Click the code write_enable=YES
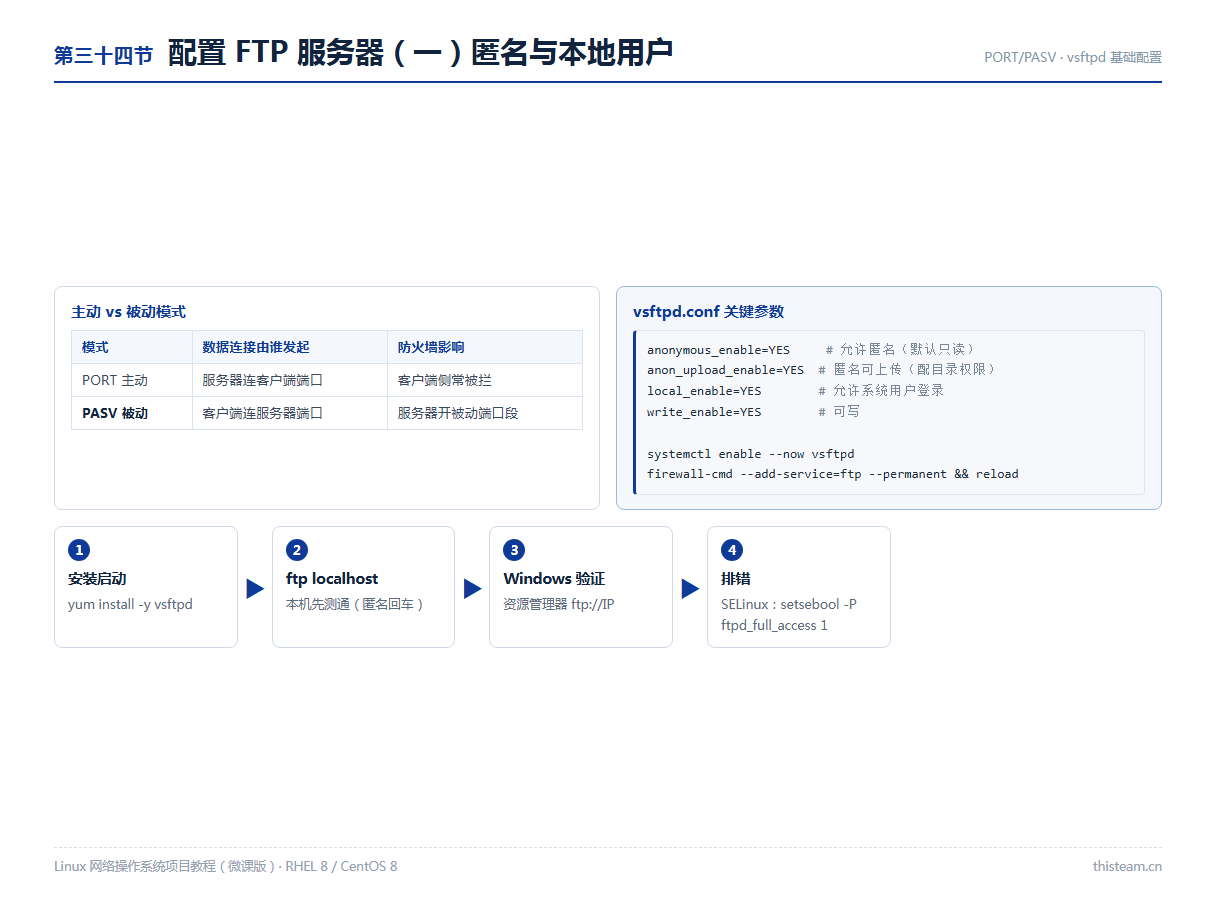This screenshot has width=1216, height=900. (704, 412)
